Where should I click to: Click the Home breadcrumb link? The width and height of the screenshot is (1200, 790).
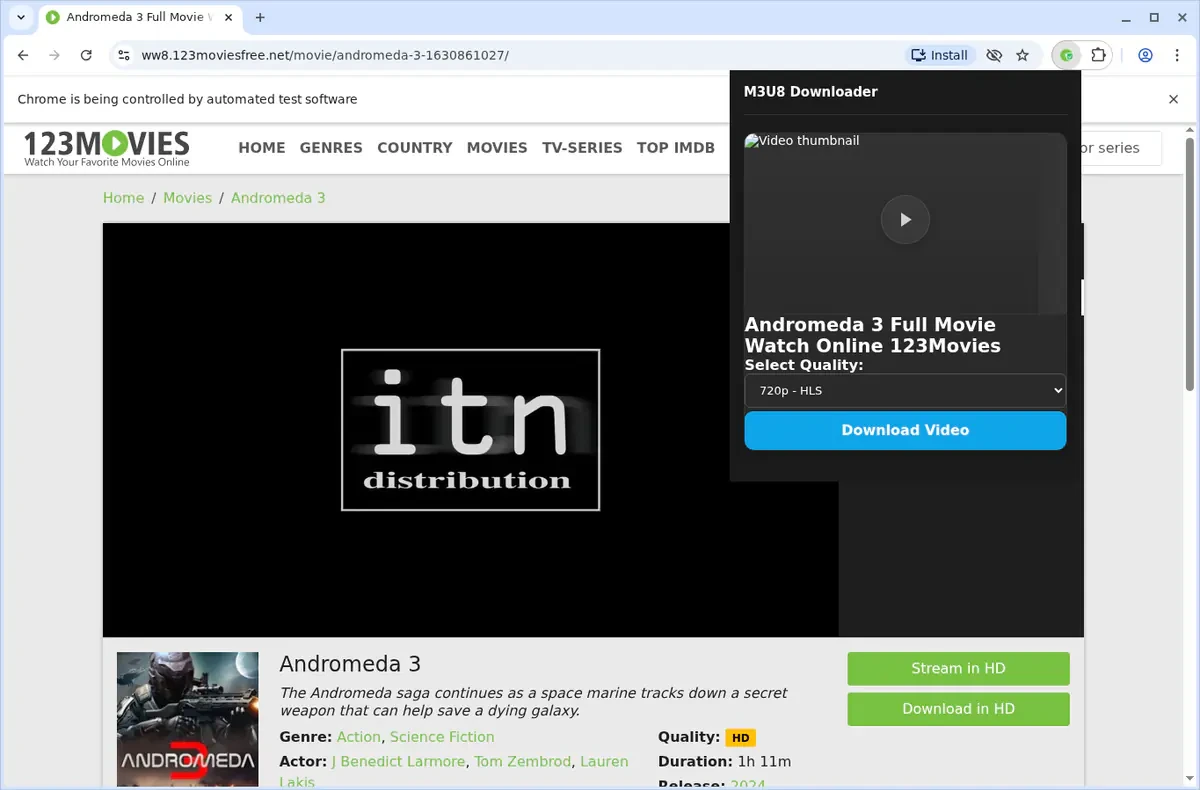click(x=123, y=198)
